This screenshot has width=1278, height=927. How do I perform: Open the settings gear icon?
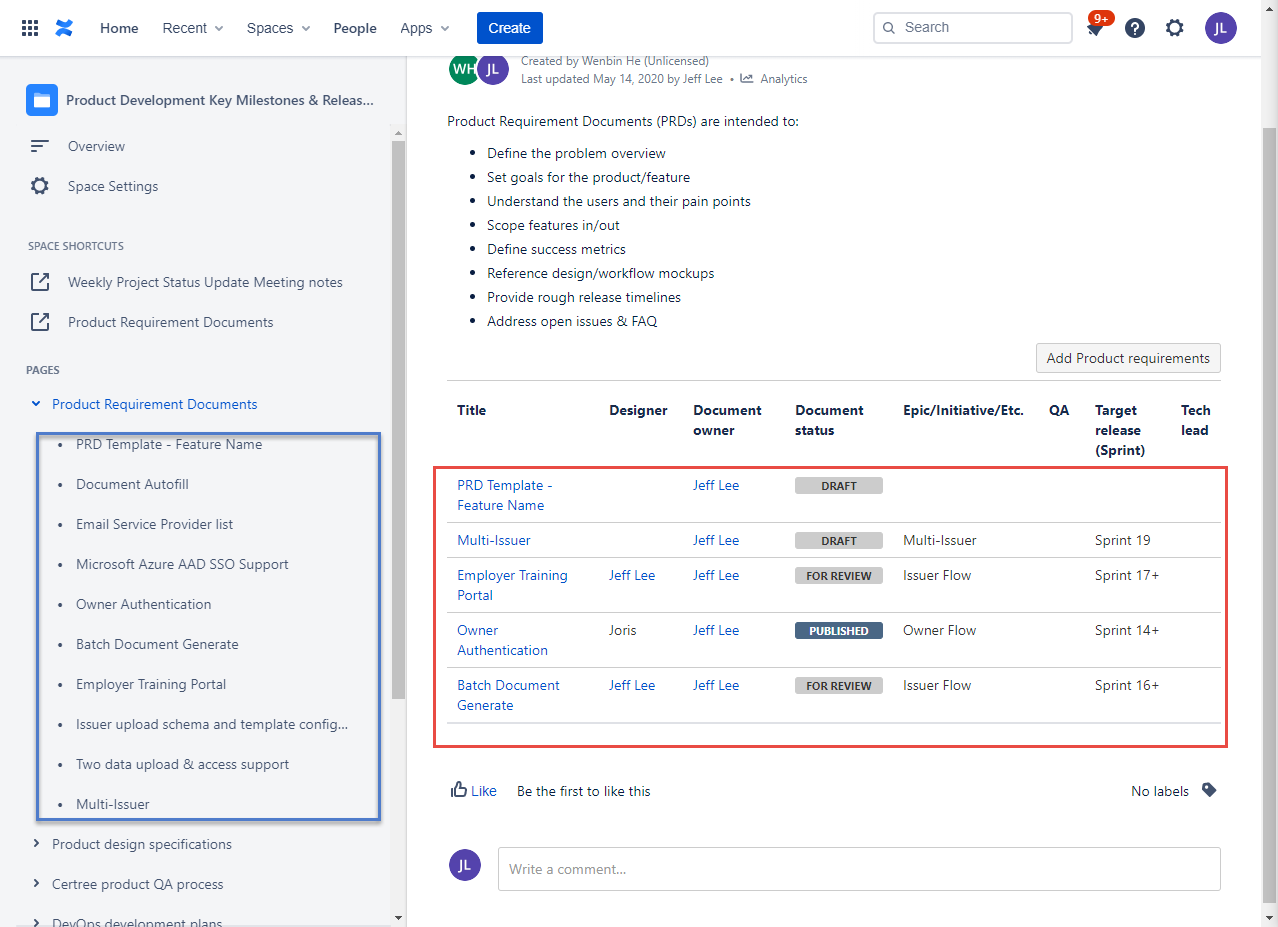[1175, 28]
